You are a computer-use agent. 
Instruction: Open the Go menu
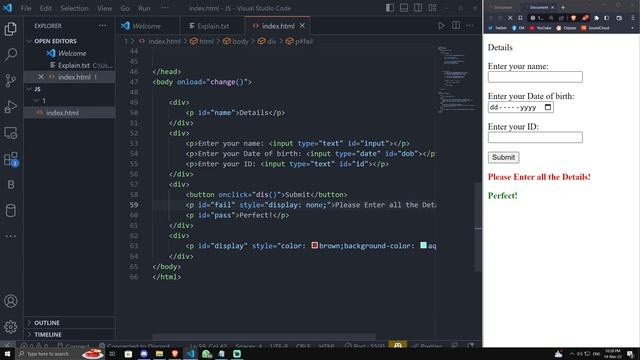click(x=125, y=8)
